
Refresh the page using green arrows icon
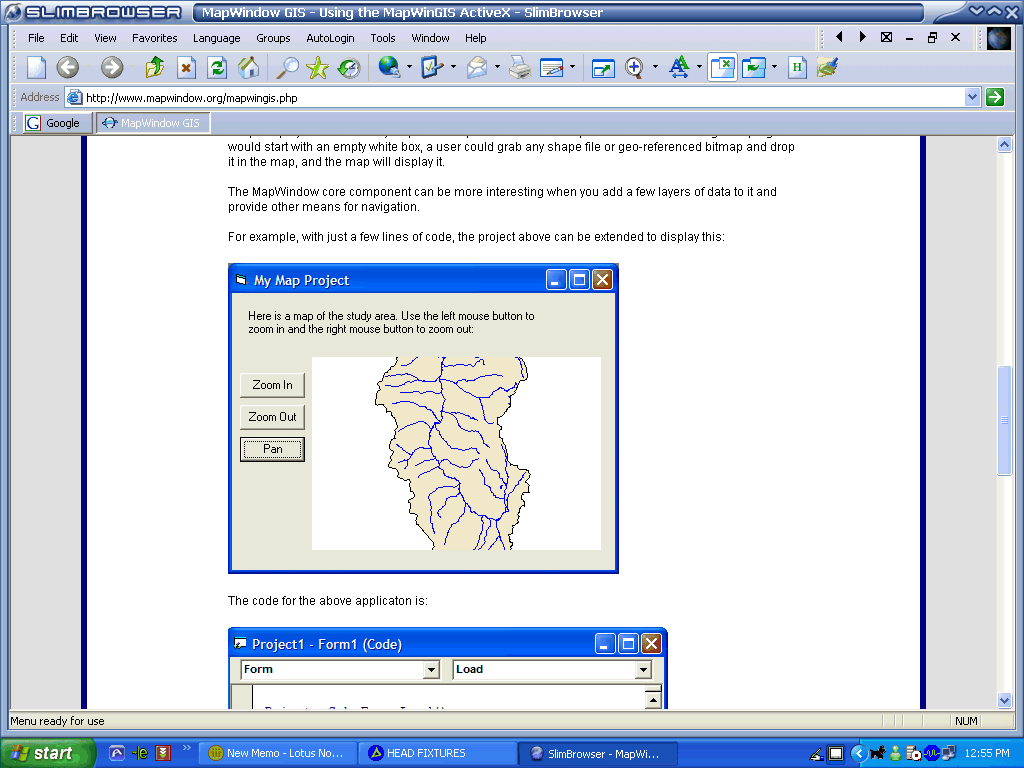(x=217, y=67)
